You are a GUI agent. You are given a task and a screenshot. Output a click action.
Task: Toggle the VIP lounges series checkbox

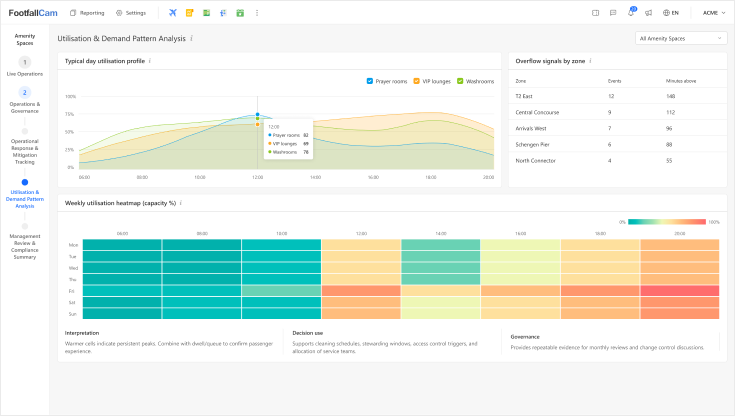tap(416, 81)
